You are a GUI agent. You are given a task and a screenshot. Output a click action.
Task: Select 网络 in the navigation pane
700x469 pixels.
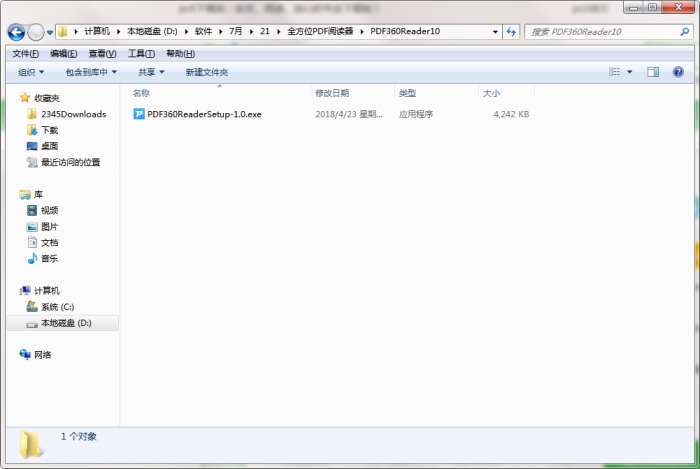point(43,355)
